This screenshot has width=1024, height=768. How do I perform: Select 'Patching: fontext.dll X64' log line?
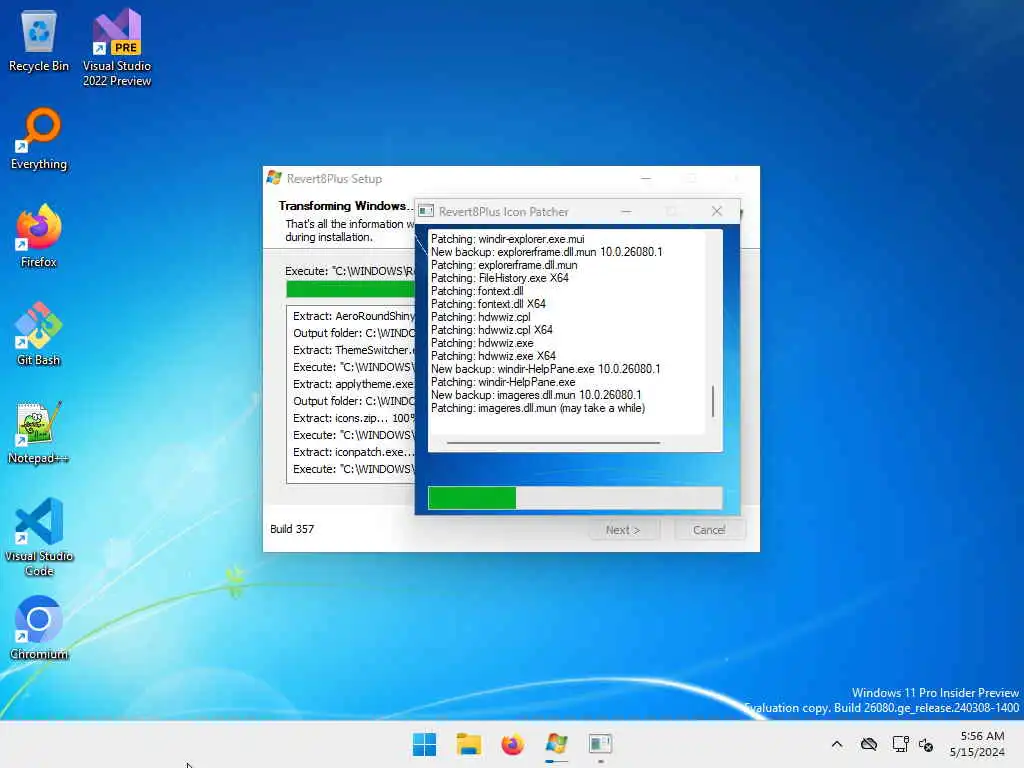click(488, 304)
